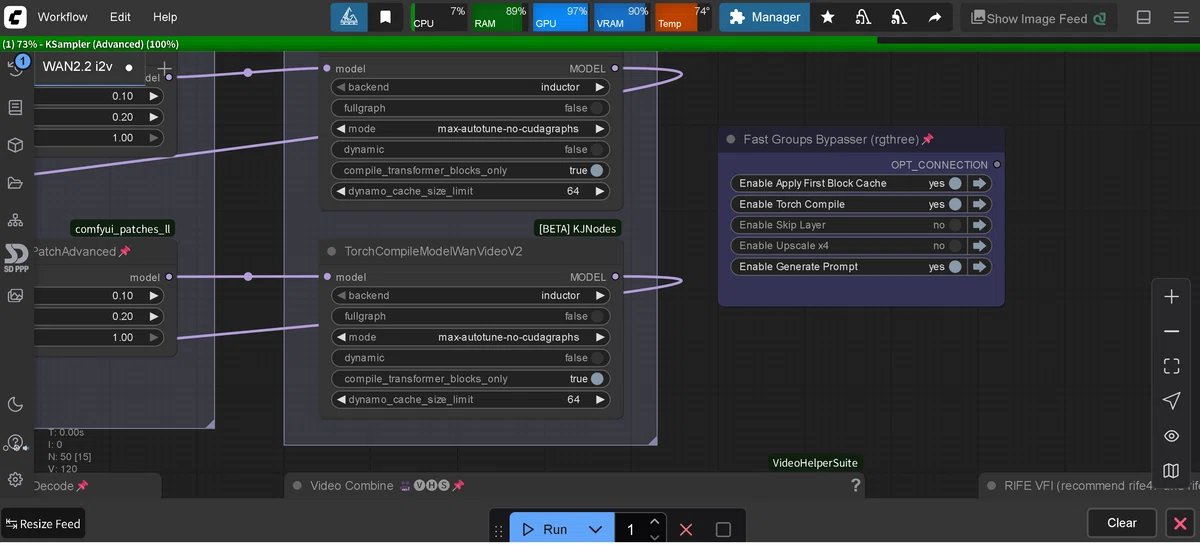Open the workflows folder sidebar icon
The width and height of the screenshot is (1200, 545).
point(15,183)
